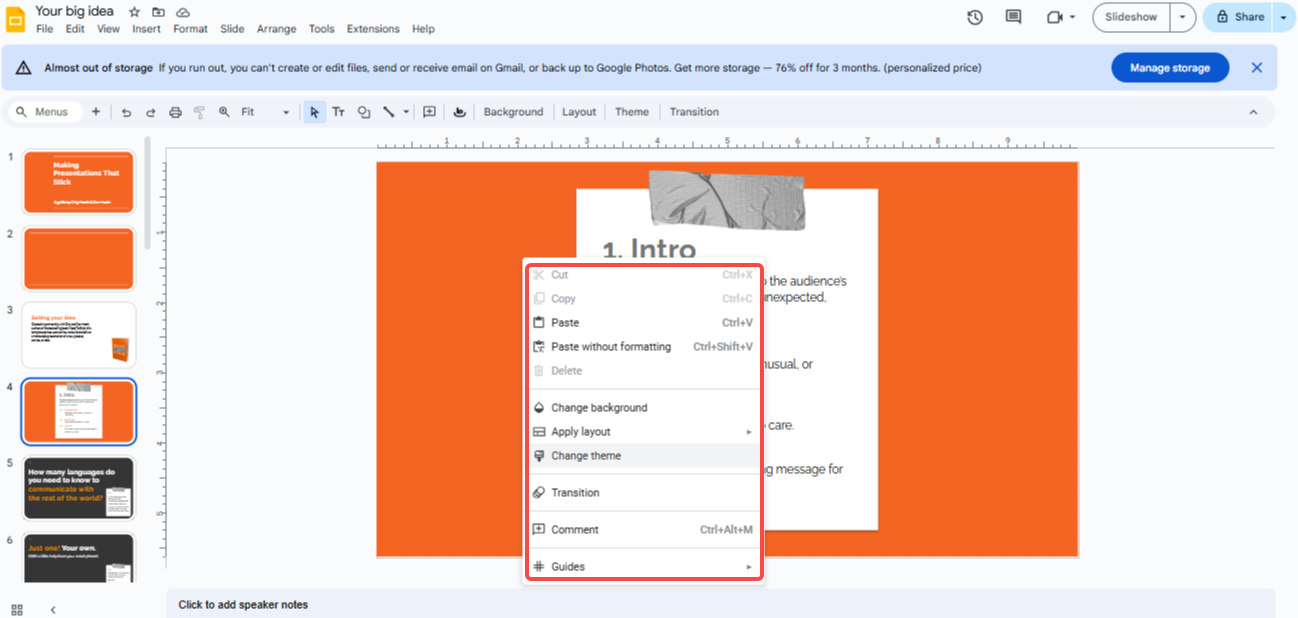Open the Theme options from the toolbar

[632, 111]
